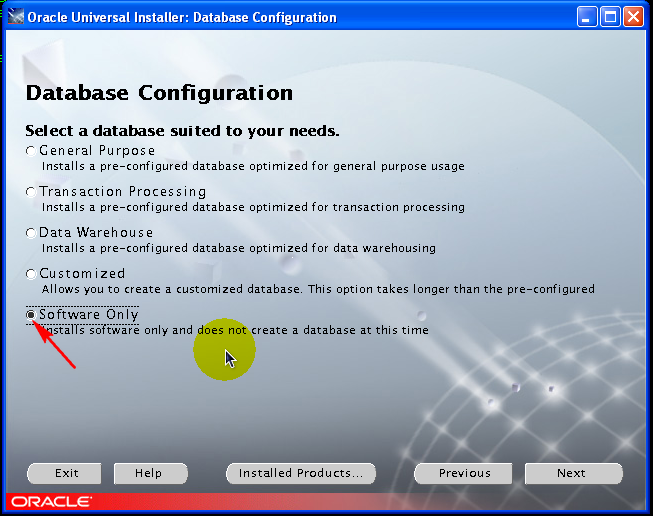Maximize the Oracle Universal Installer window
Viewport: 653px width, 516px height.
[x=610, y=17]
